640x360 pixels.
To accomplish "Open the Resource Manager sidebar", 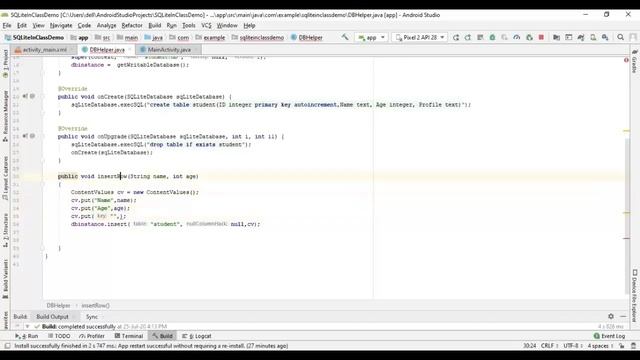I will pos(5,116).
